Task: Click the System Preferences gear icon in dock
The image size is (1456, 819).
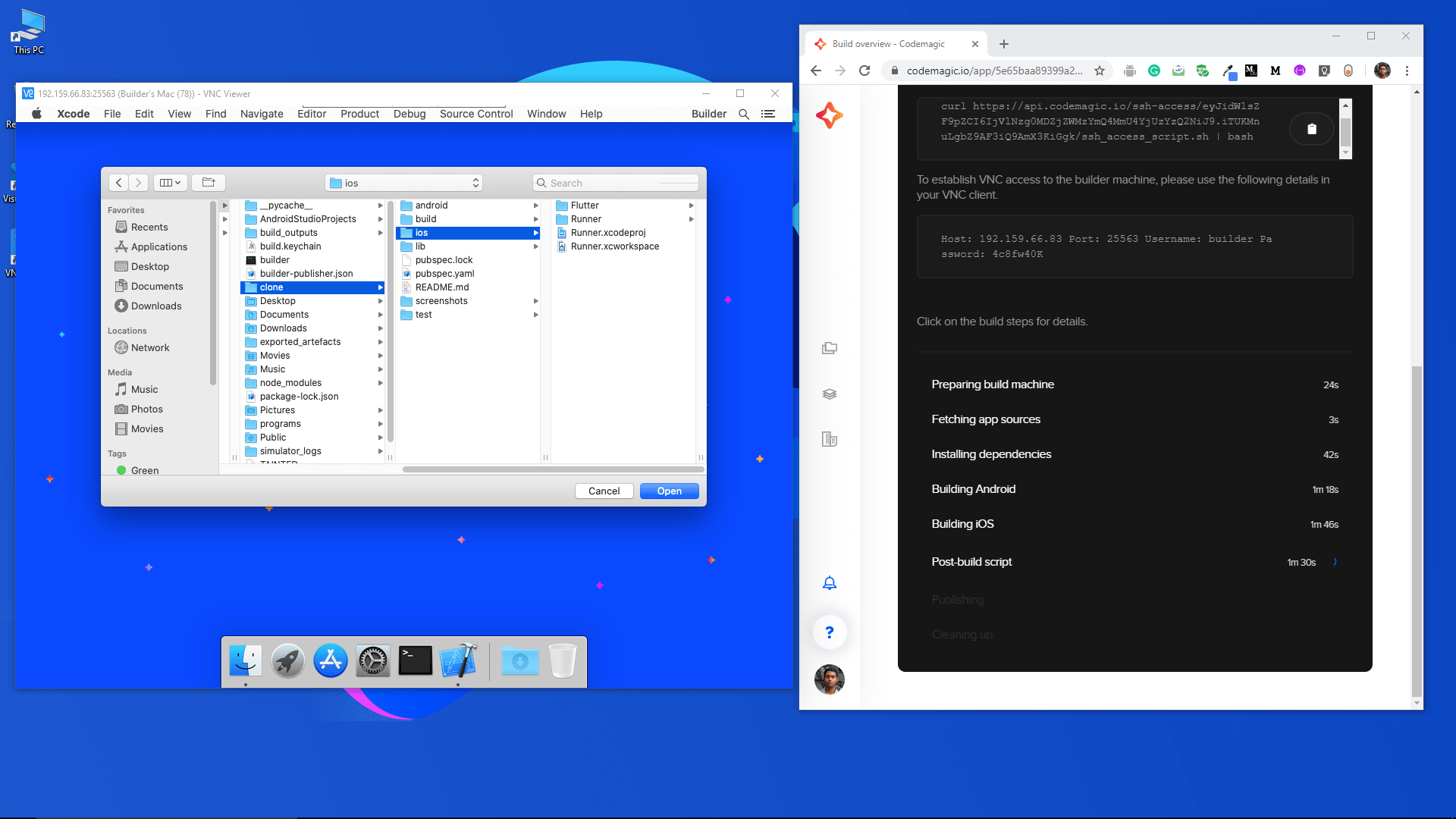Action: (x=372, y=661)
